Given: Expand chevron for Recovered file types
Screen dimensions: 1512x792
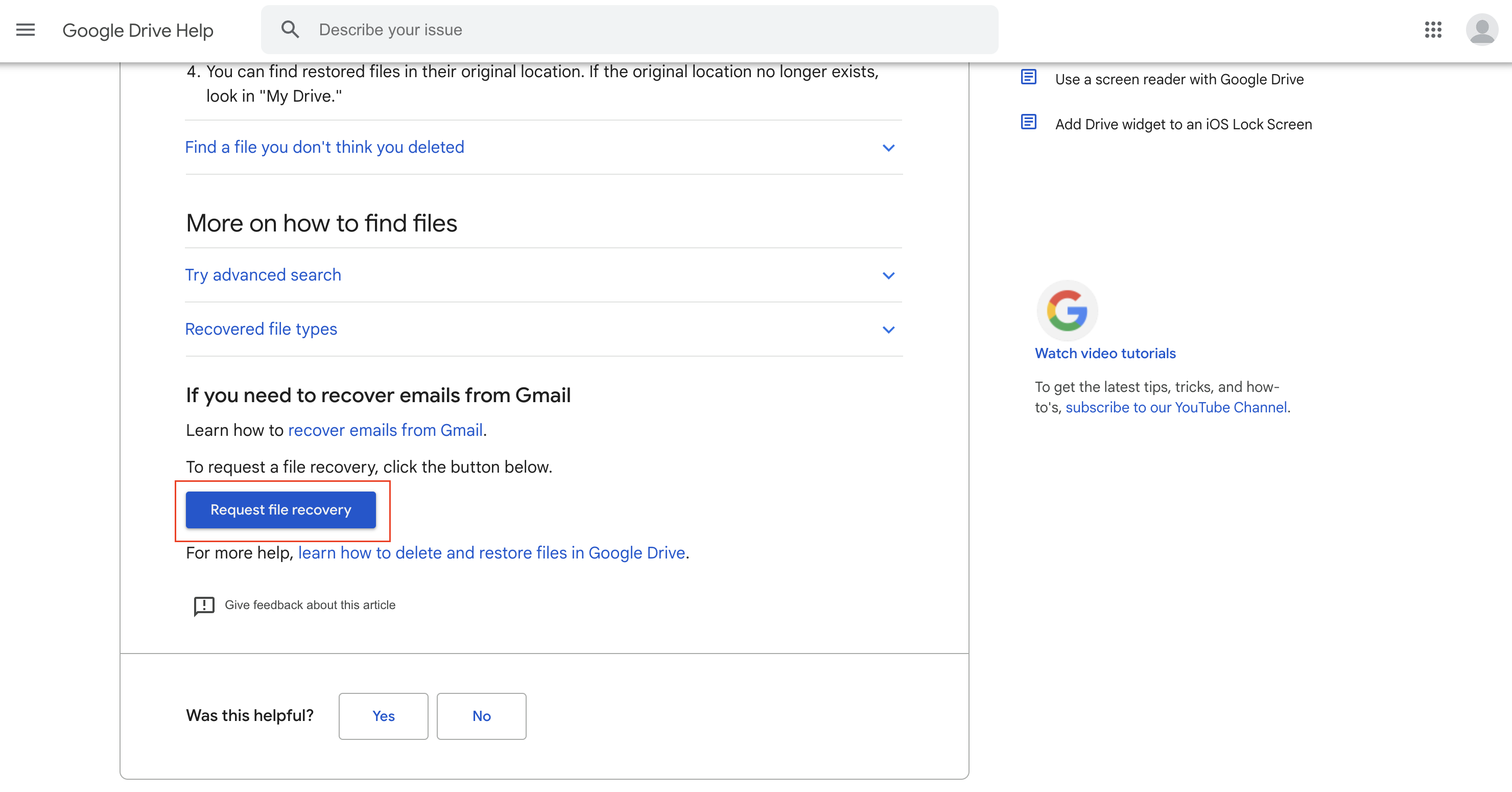Looking at the screenshot, I should coord(888,330).
